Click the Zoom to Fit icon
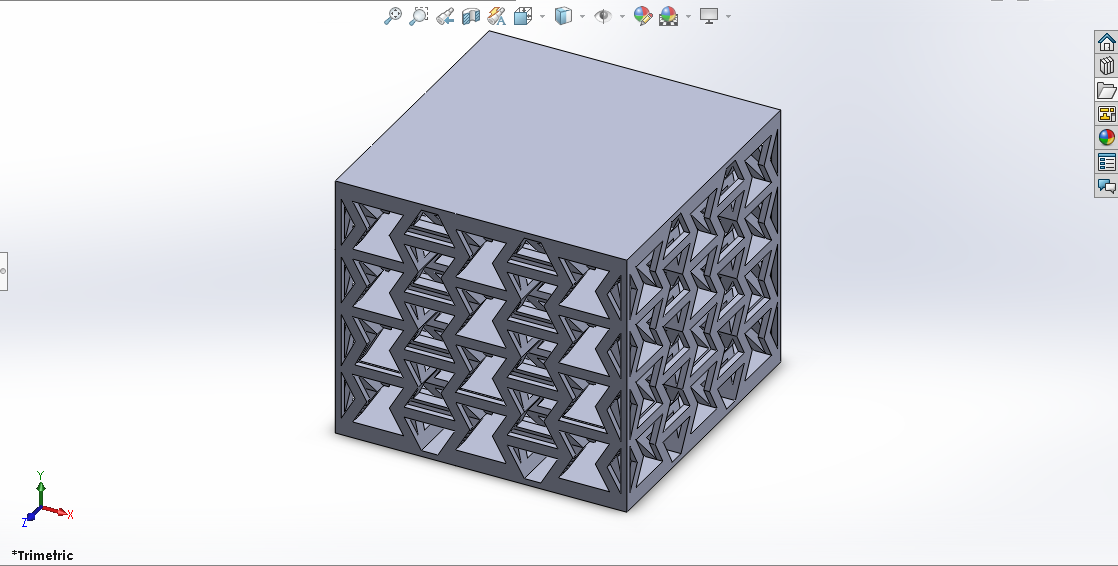 (392, 16)
